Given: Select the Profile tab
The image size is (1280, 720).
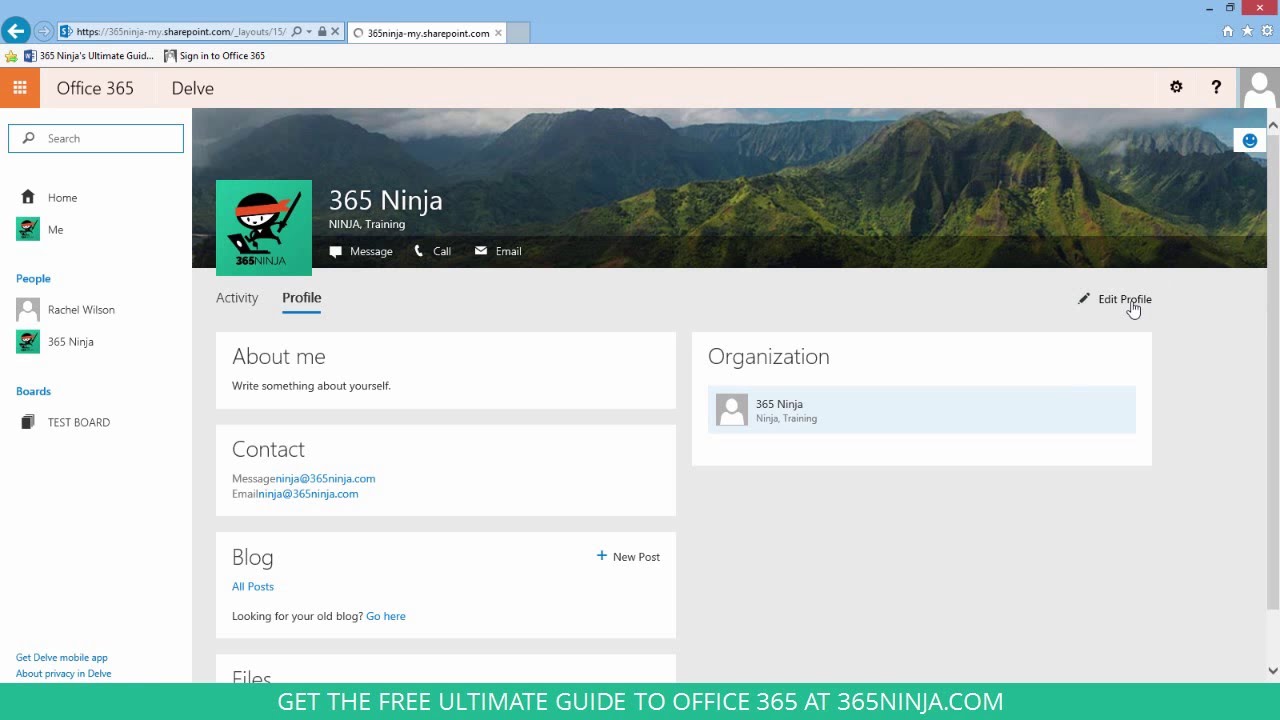Looking at the screenshot, I should click(x=301, y=297).
